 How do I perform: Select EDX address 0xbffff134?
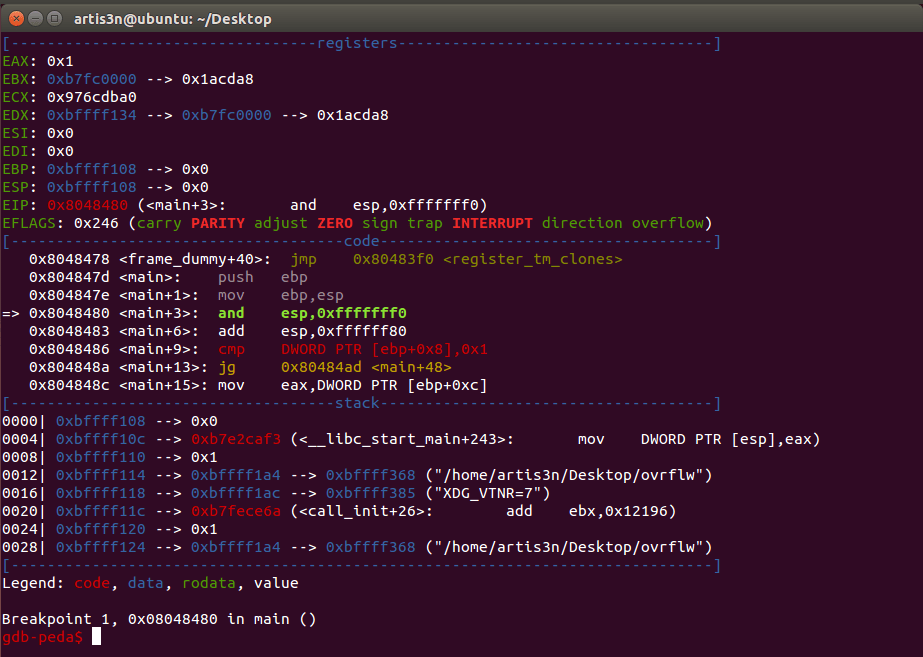[x=91, y=115]
